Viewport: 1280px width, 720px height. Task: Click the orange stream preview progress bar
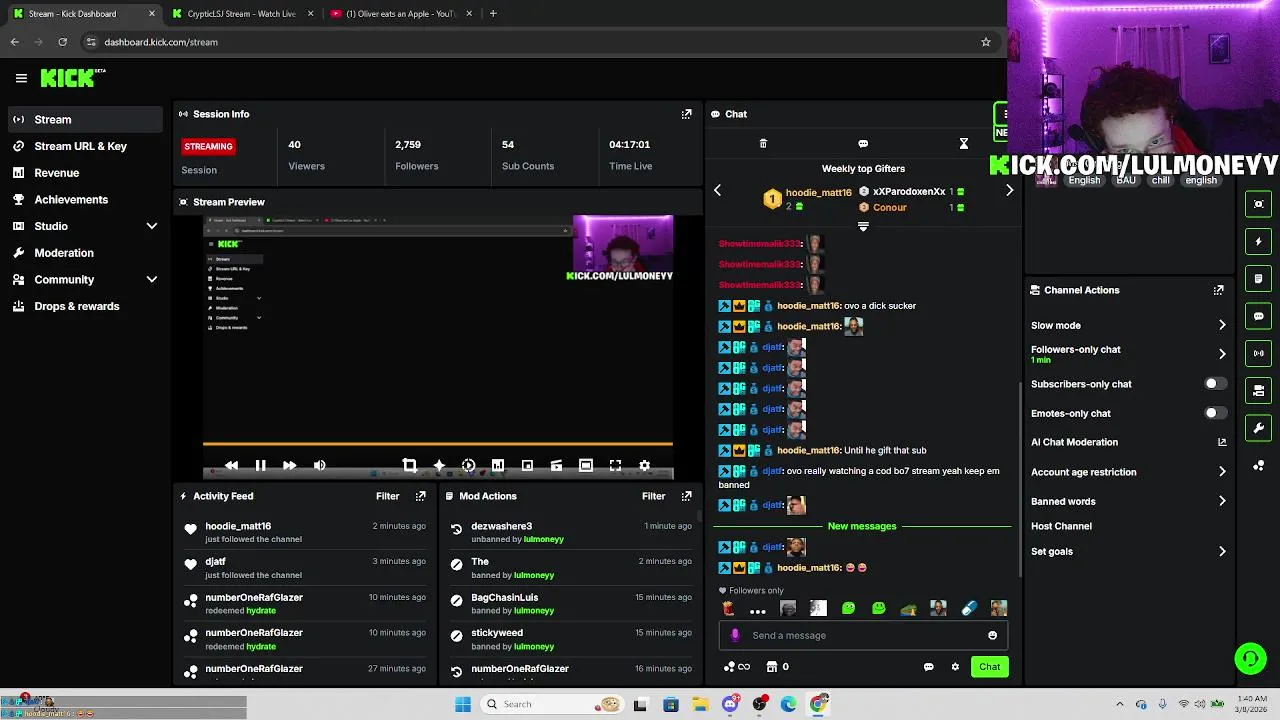pyautogui.click(x=437, y=443)
